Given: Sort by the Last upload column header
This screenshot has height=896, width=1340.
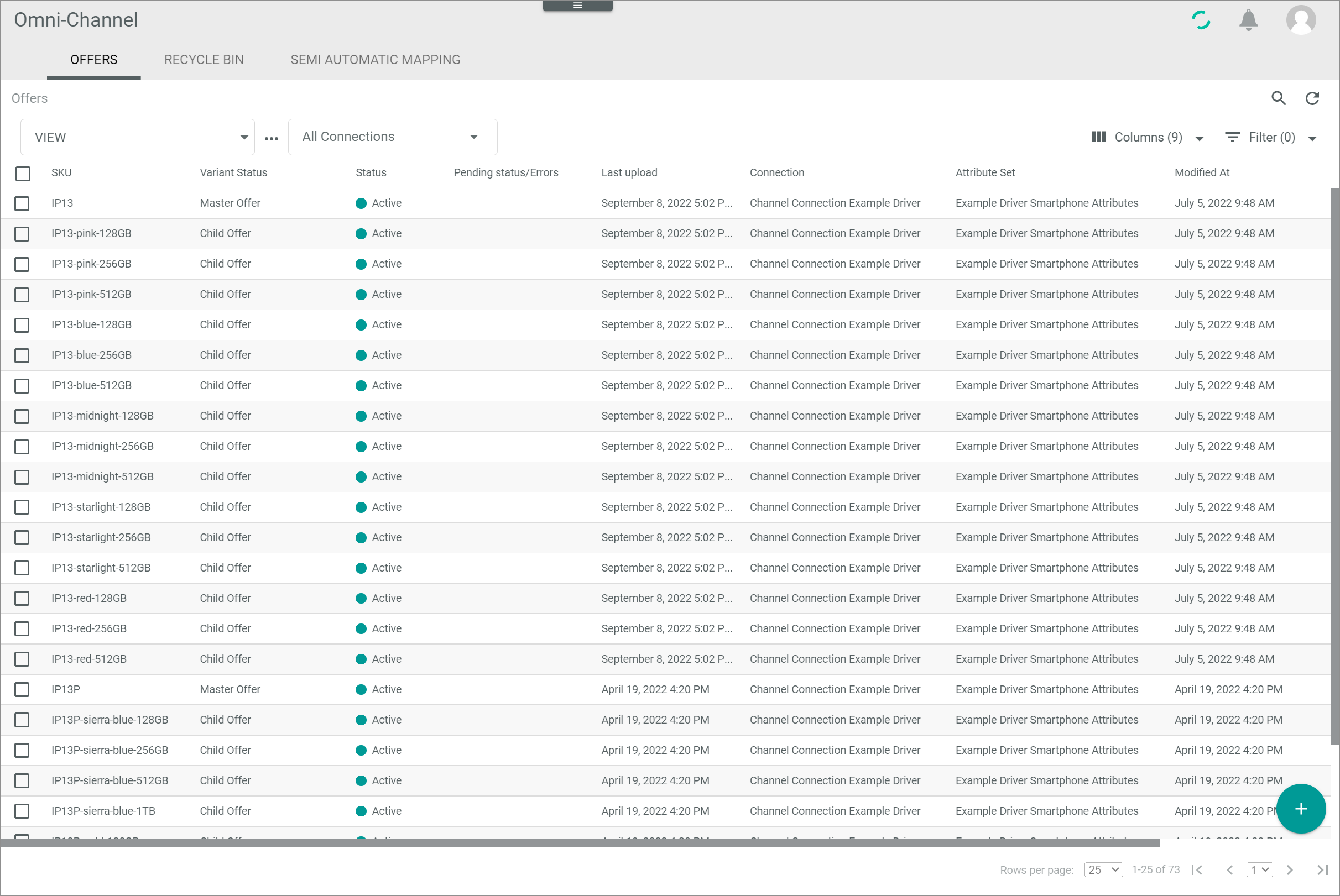Looking at the screenshot, I should click(629, 172).
